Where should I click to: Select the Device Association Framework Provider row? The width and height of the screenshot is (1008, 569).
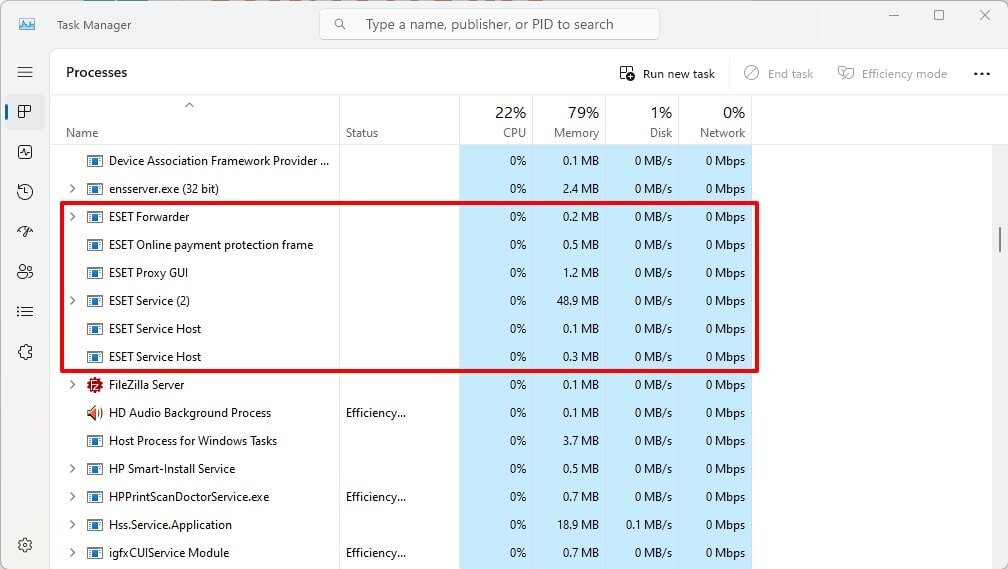[x=400, y=161]
